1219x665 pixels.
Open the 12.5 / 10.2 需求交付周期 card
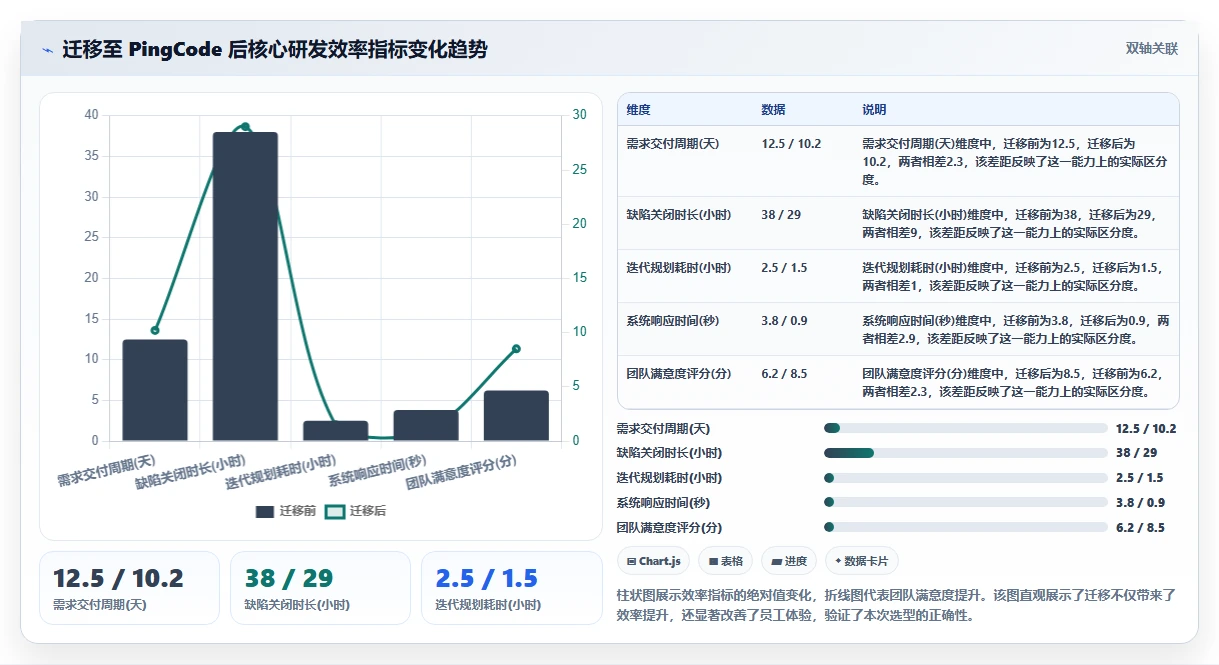coord(129,588)
